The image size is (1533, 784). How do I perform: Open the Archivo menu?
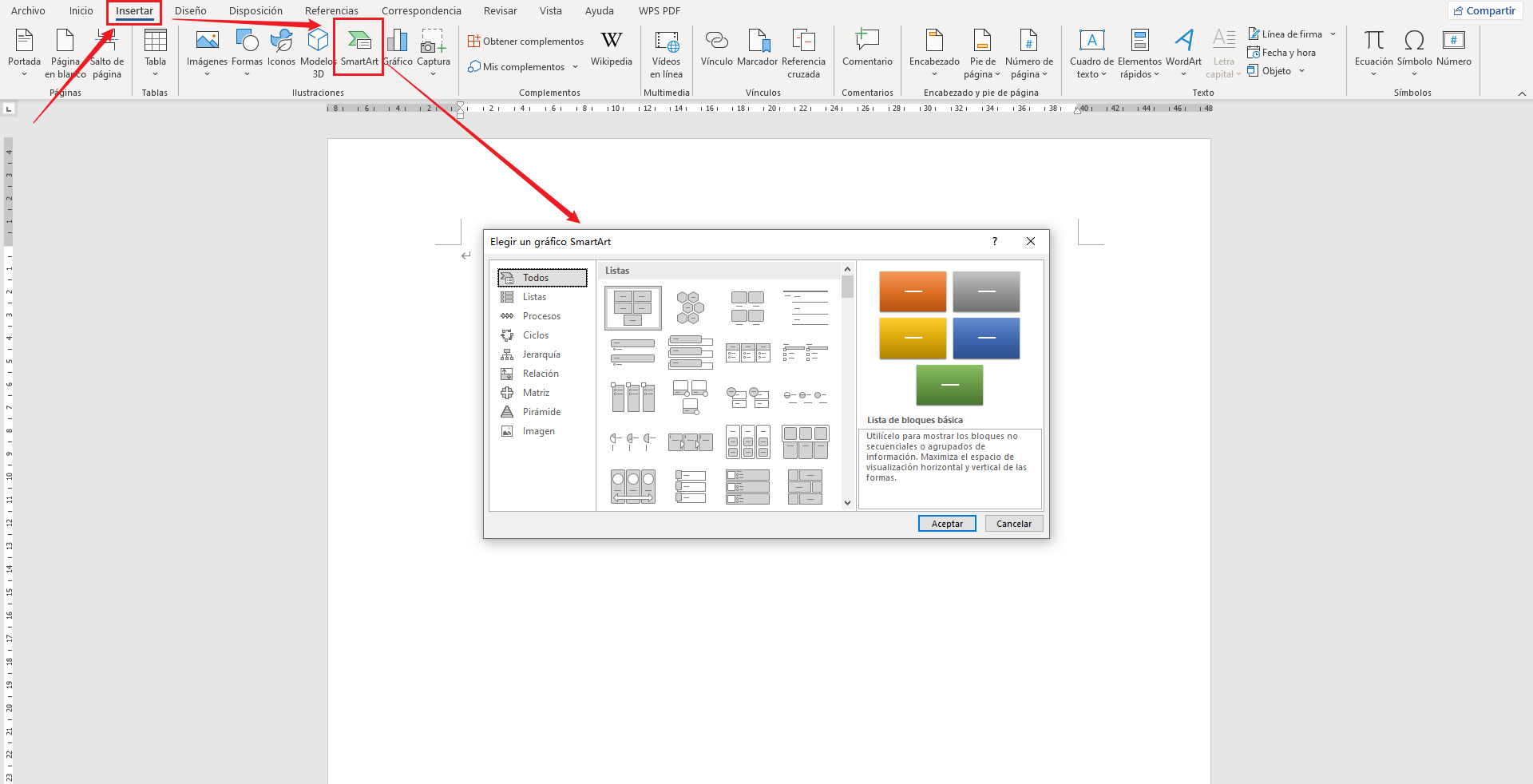[28, 11]
